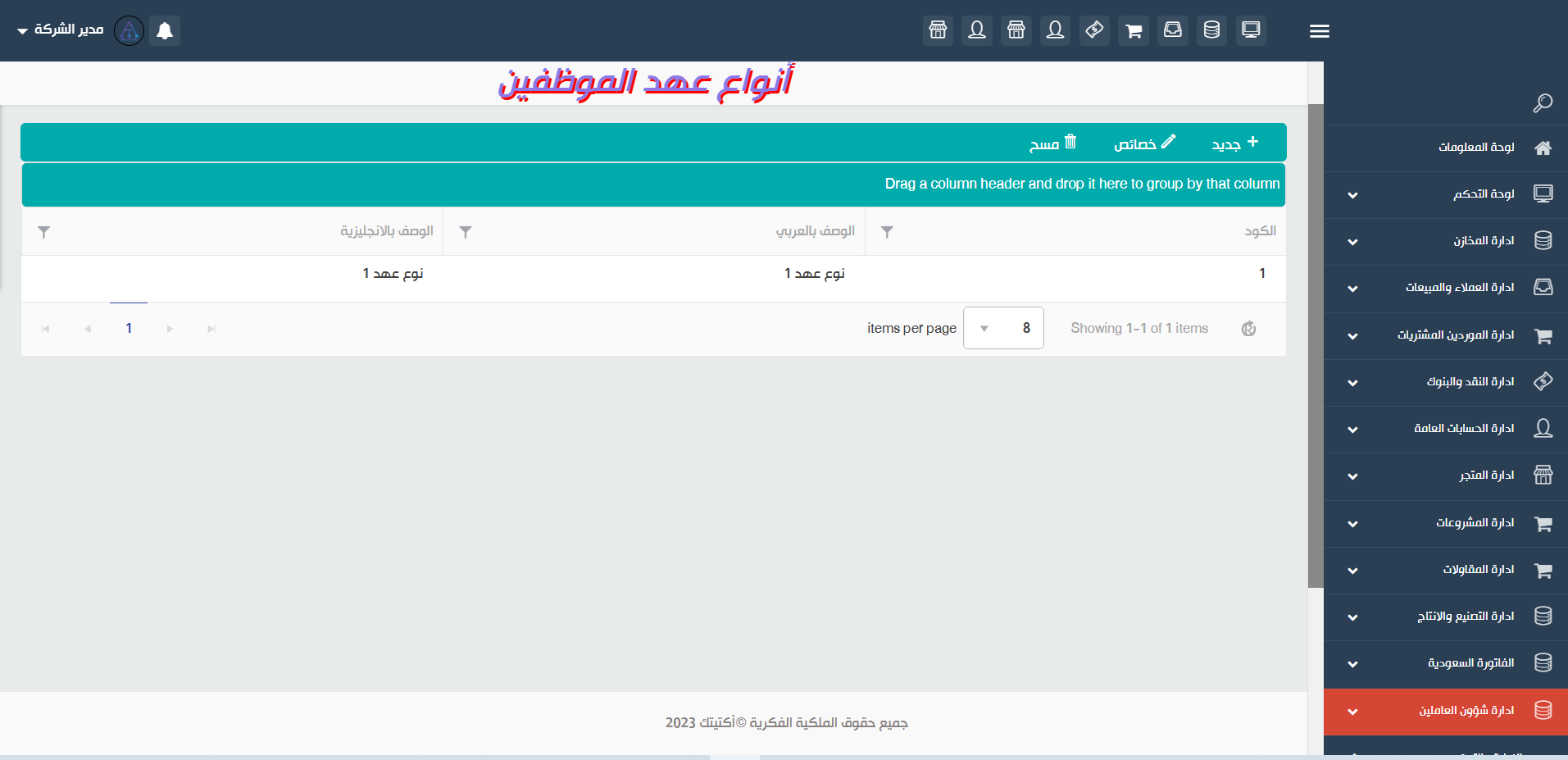This screenshot has width=1568, height=760.
Task: Click the manufacturing database sidebar icon
Action: pos(1543,617)
